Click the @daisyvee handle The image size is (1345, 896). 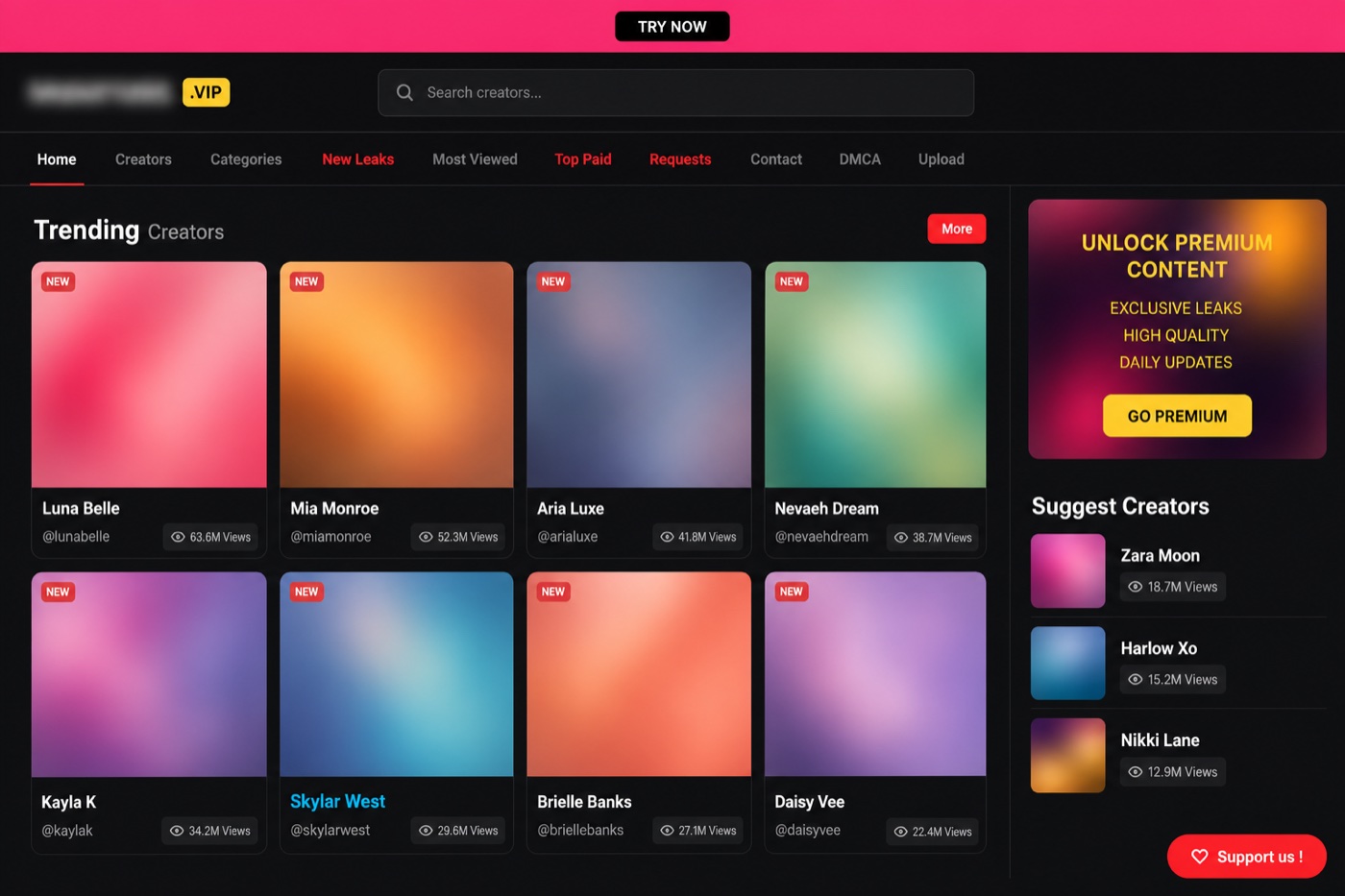[807, 830]
